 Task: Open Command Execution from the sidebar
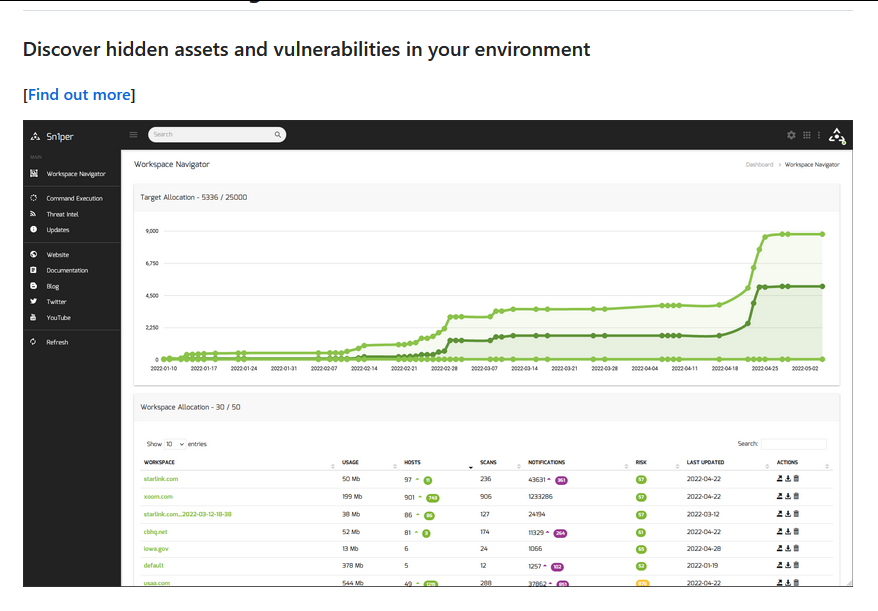click(74, 198)
